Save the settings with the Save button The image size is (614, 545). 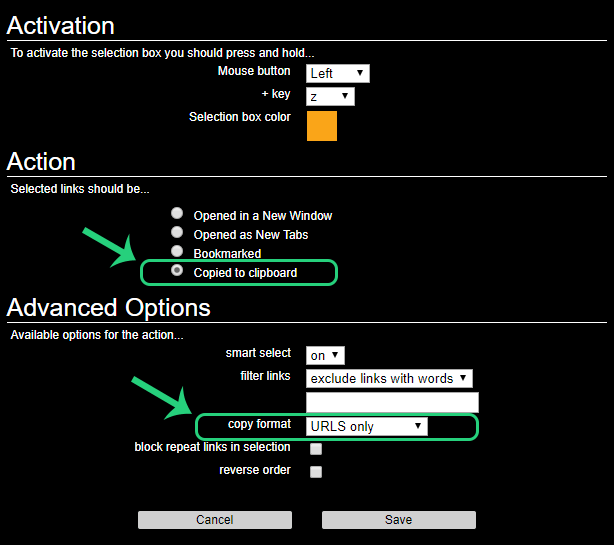pos(398,520)
